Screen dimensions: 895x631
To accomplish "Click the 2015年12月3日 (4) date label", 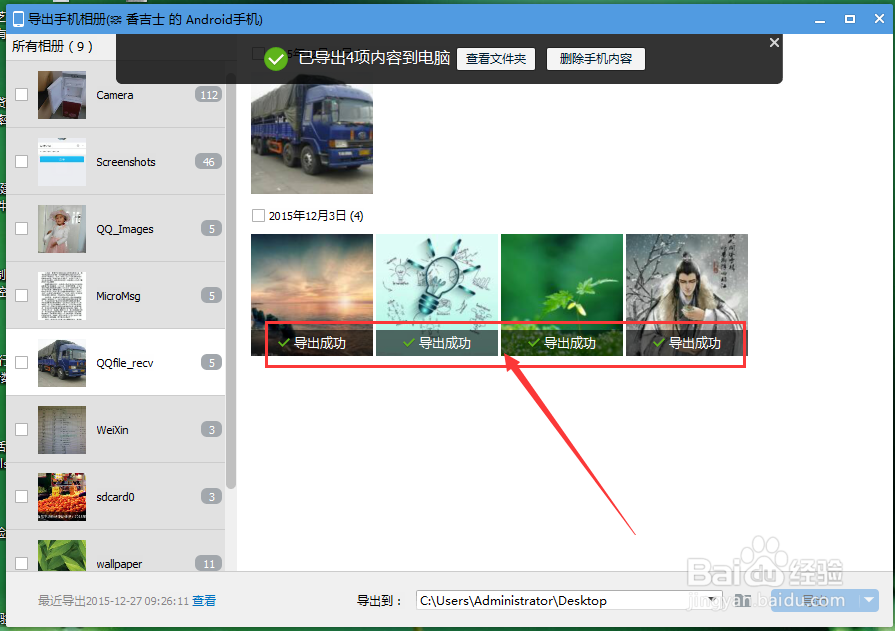I will point(316,216).
